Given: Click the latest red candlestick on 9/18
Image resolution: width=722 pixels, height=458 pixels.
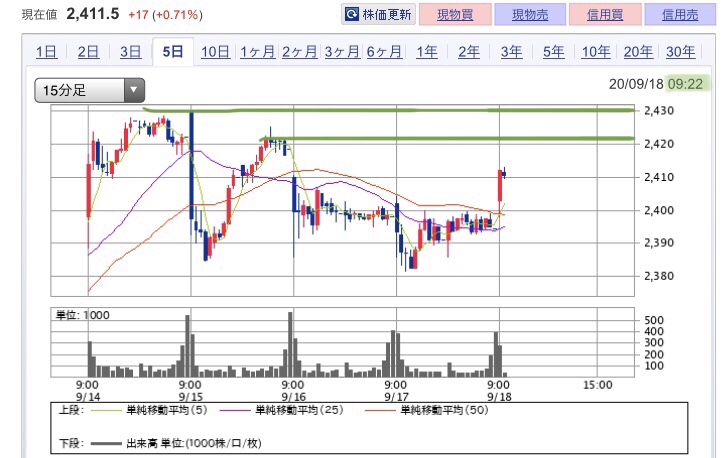Looking at the screenshot, I should click(x=500, y=186).
